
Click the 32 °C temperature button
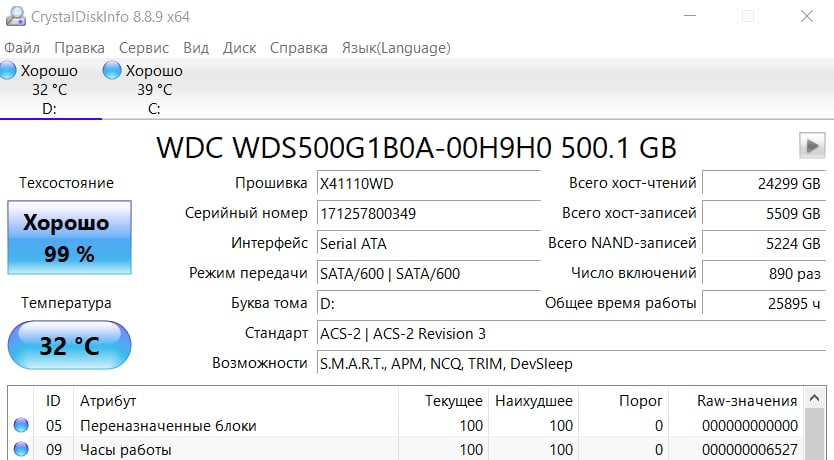click(69, 345)
